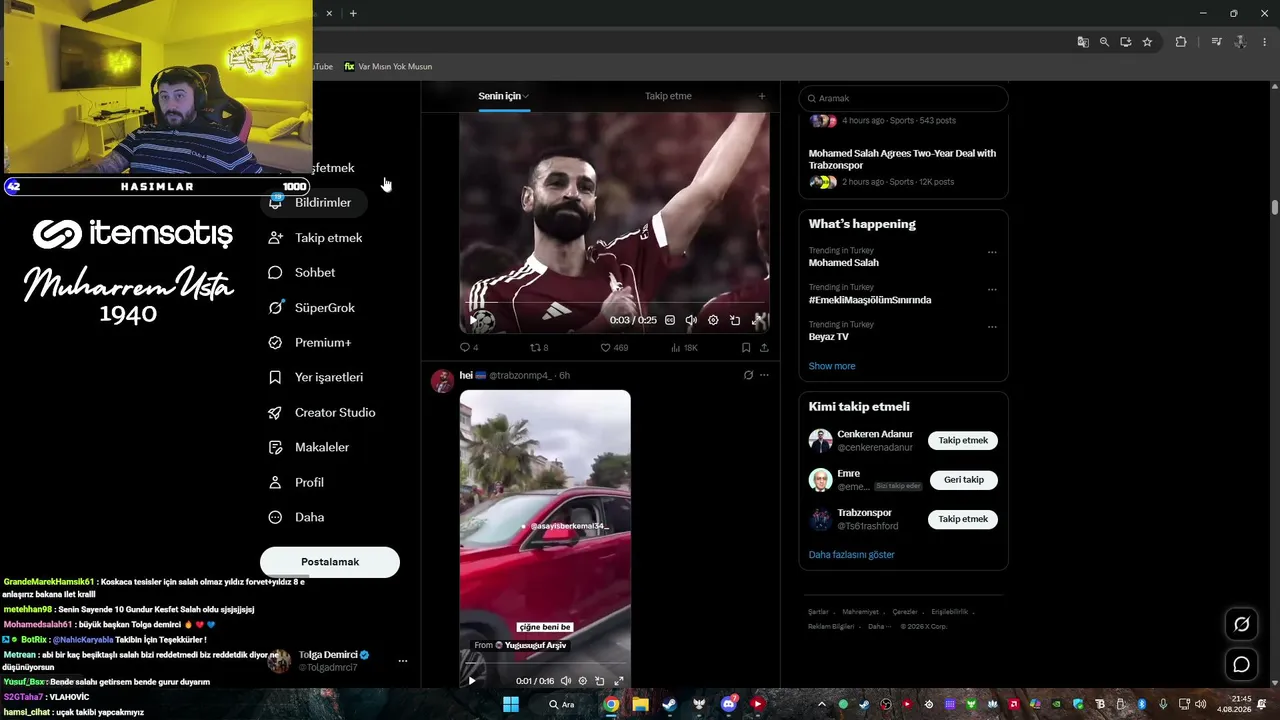Ask Grok about the trabzonmp4_ post
Screen dimensions: 1280x720
coord(748,375)
